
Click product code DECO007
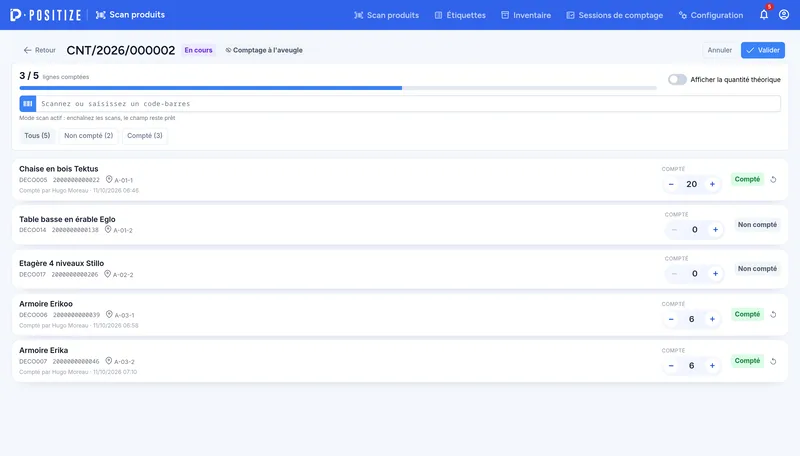33,361
